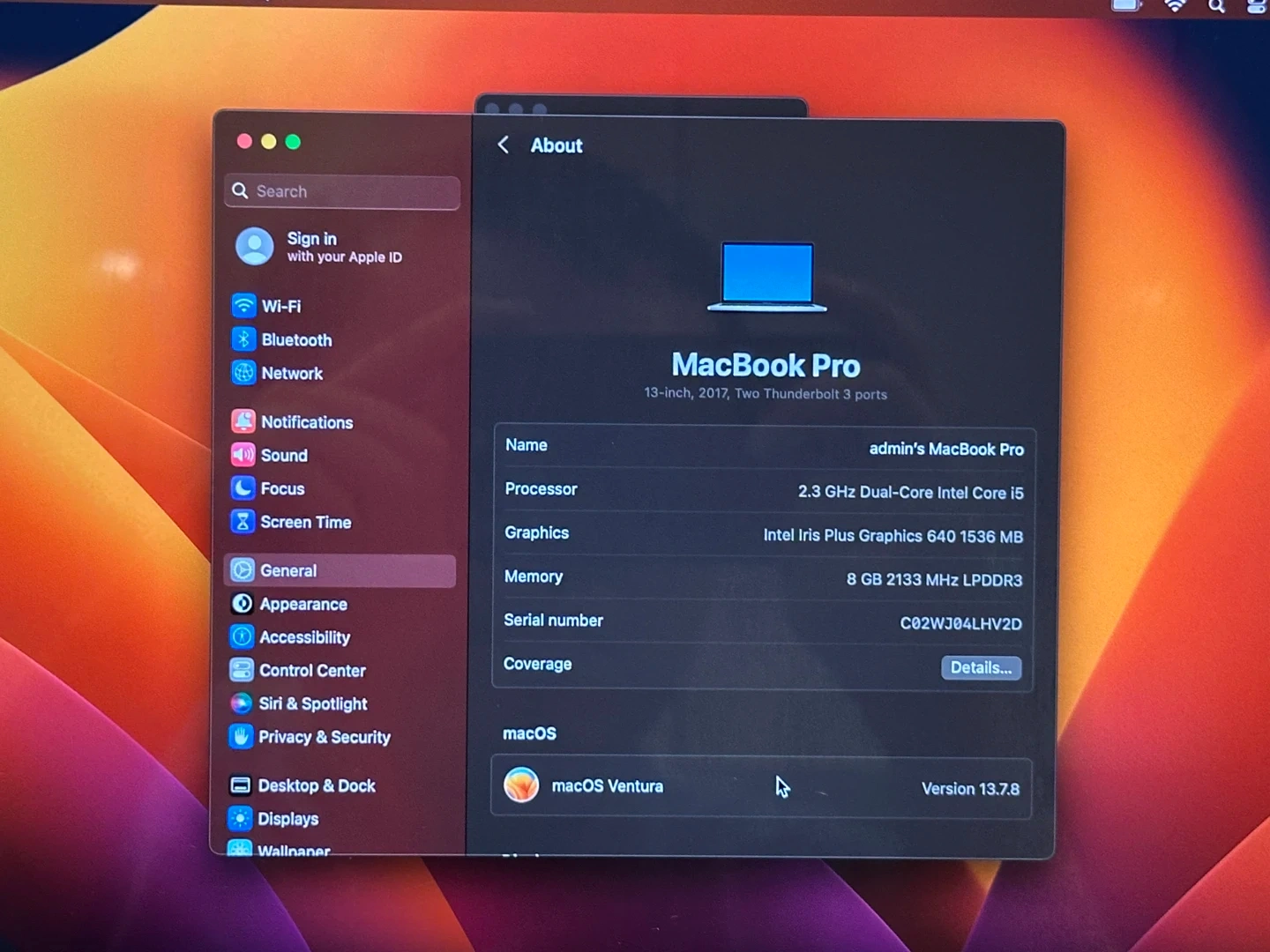Open Spotlight search in menu bar

pyautogui.click(x=1217, y=7)
